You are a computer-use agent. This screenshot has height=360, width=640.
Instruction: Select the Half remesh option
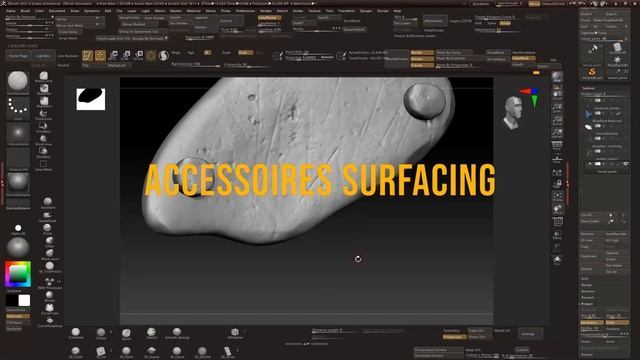click(478, 24)
